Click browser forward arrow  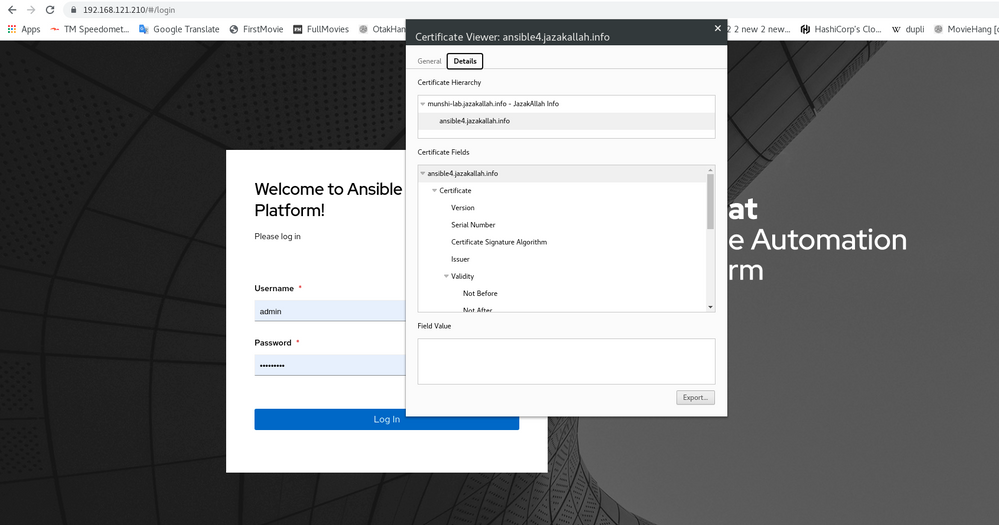pyautogui.click(x=31, y=10)
